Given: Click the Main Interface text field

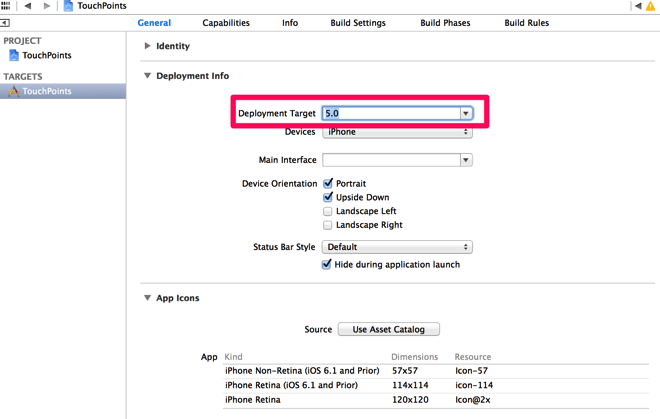Looking at the screenshot, I should click(x=391, y=160).
